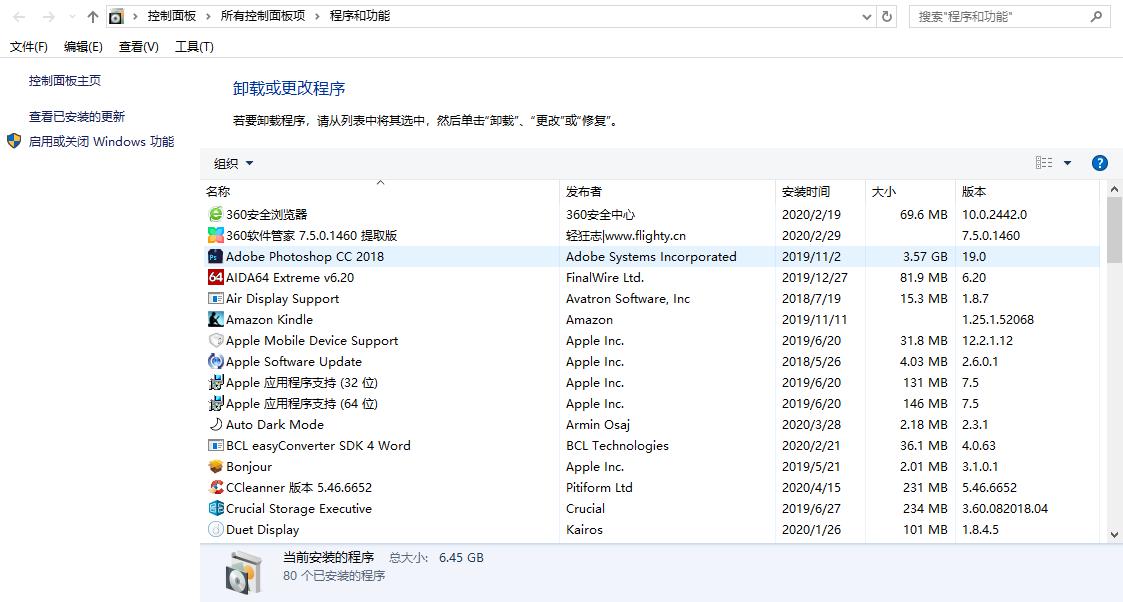Open the change-view options dropdown arrow

[1066, 162]
